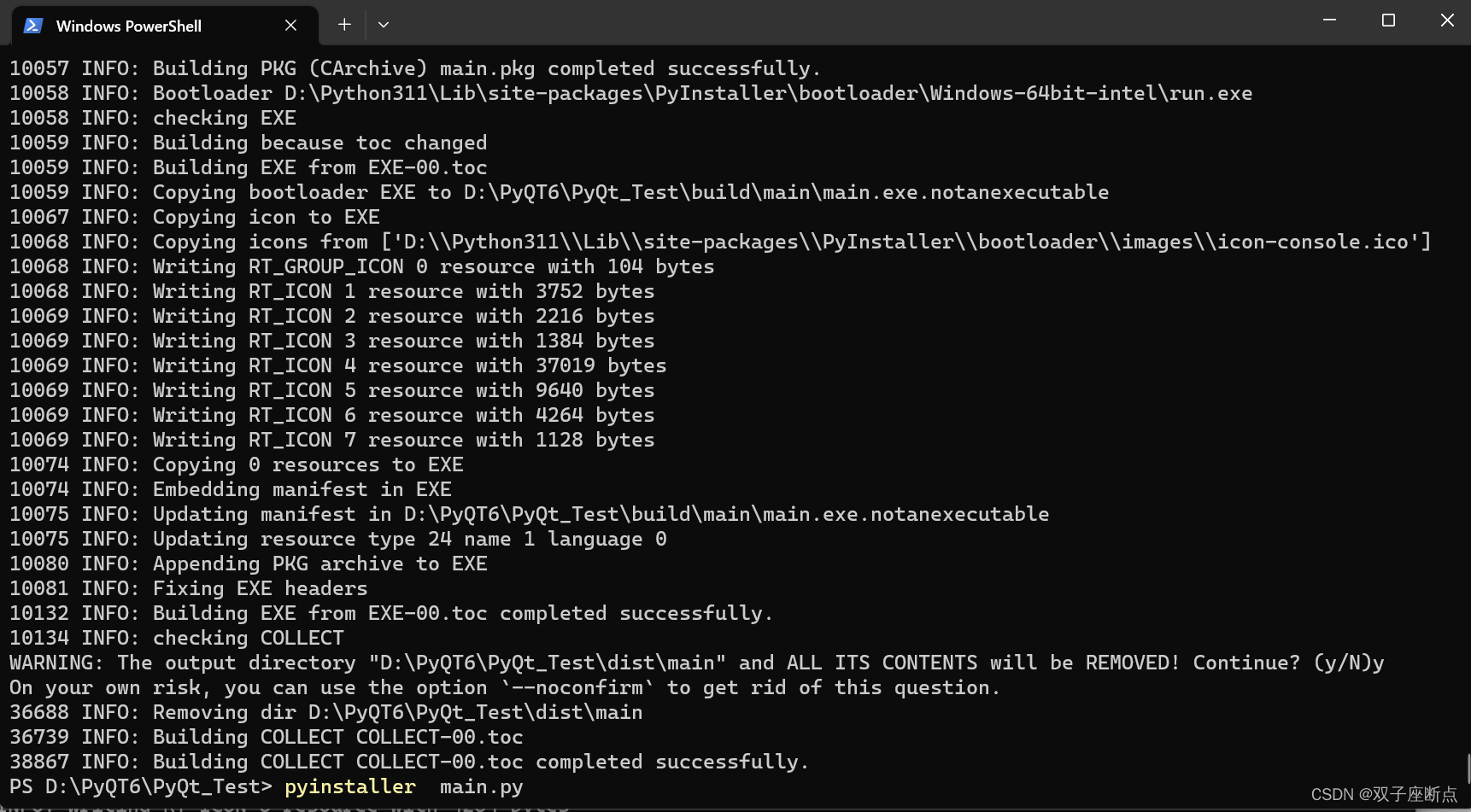Maximize the terminal window
The image size is (1471, 812).
(1388, 20)
